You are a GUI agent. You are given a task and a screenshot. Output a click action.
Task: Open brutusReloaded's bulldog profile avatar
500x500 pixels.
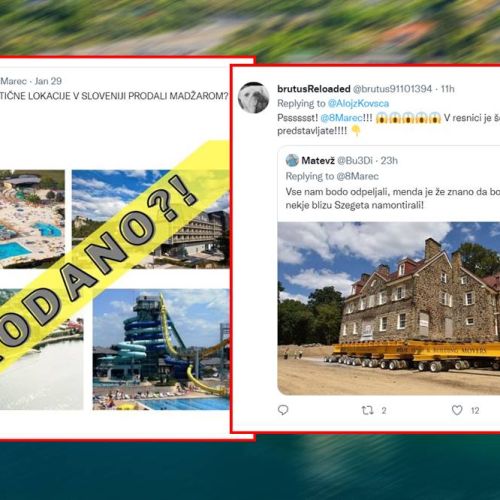click(x=253, y=98)
